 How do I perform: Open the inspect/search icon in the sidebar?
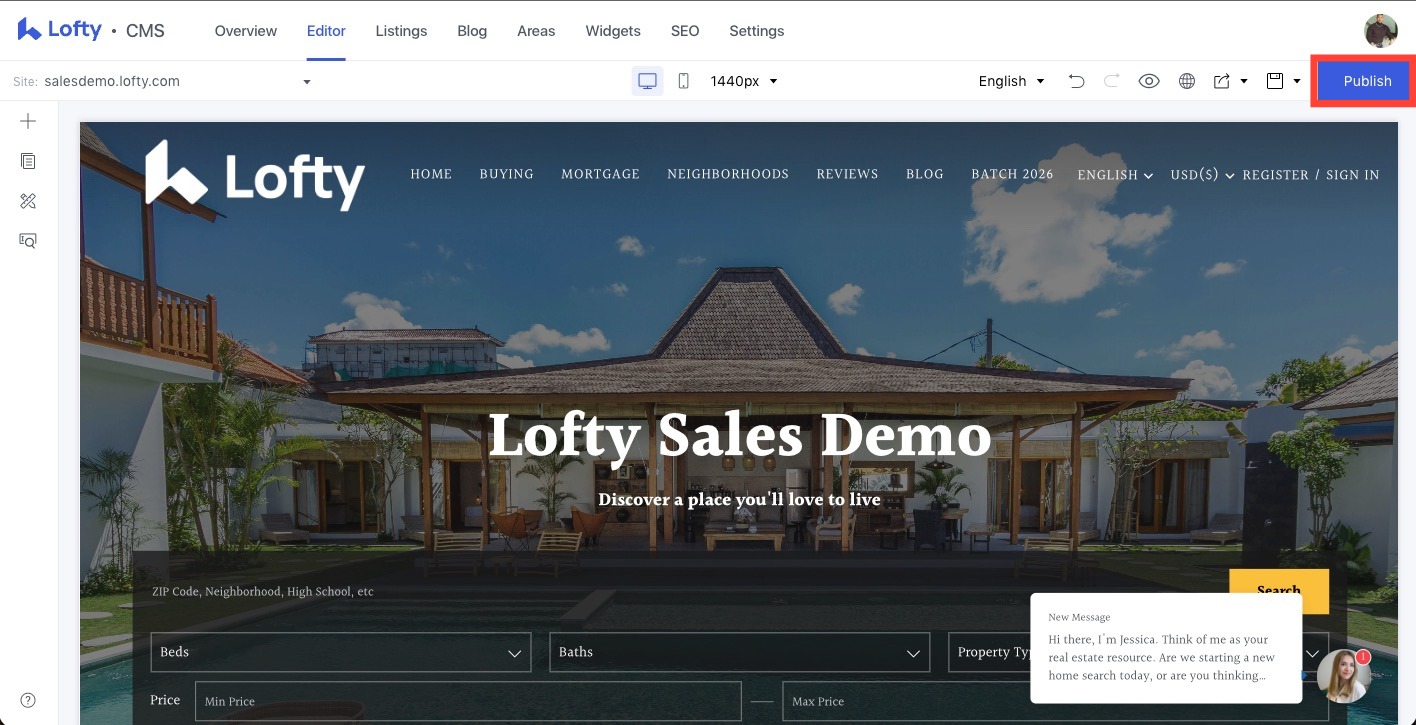pyautogui.click(x=27, y=240)
